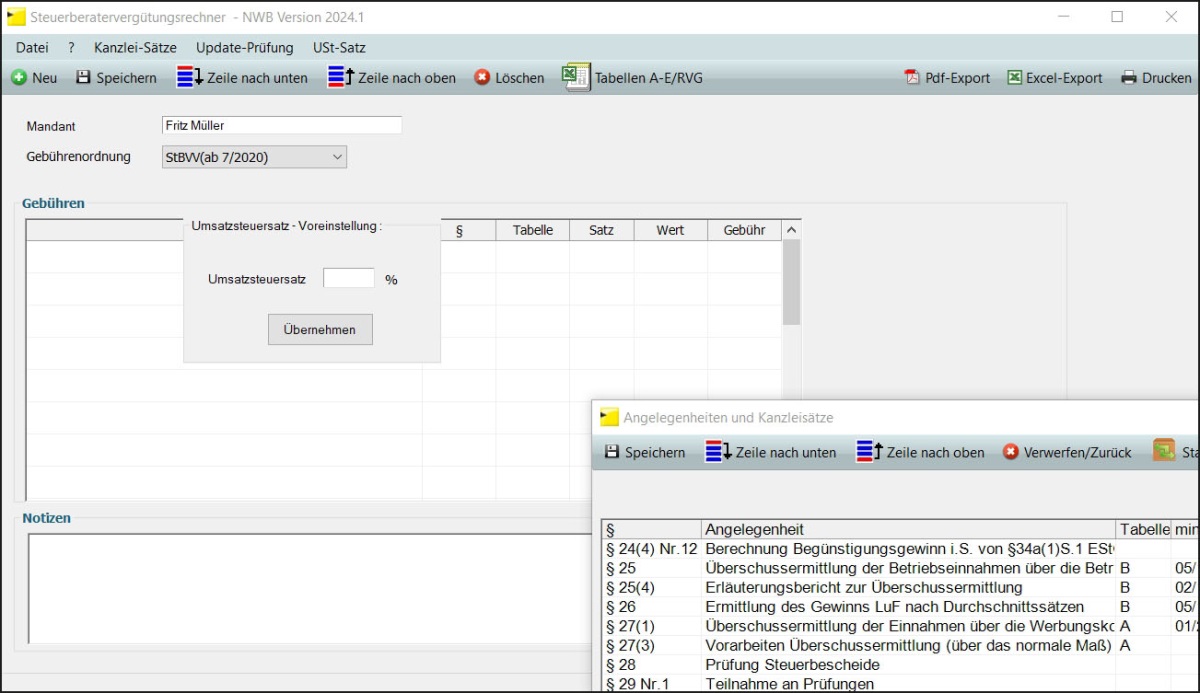Image resolution: width=1200 pixels, height=693 pixels.
Task: Click Speichern disk icon in main toolbar
Action: 84,78
